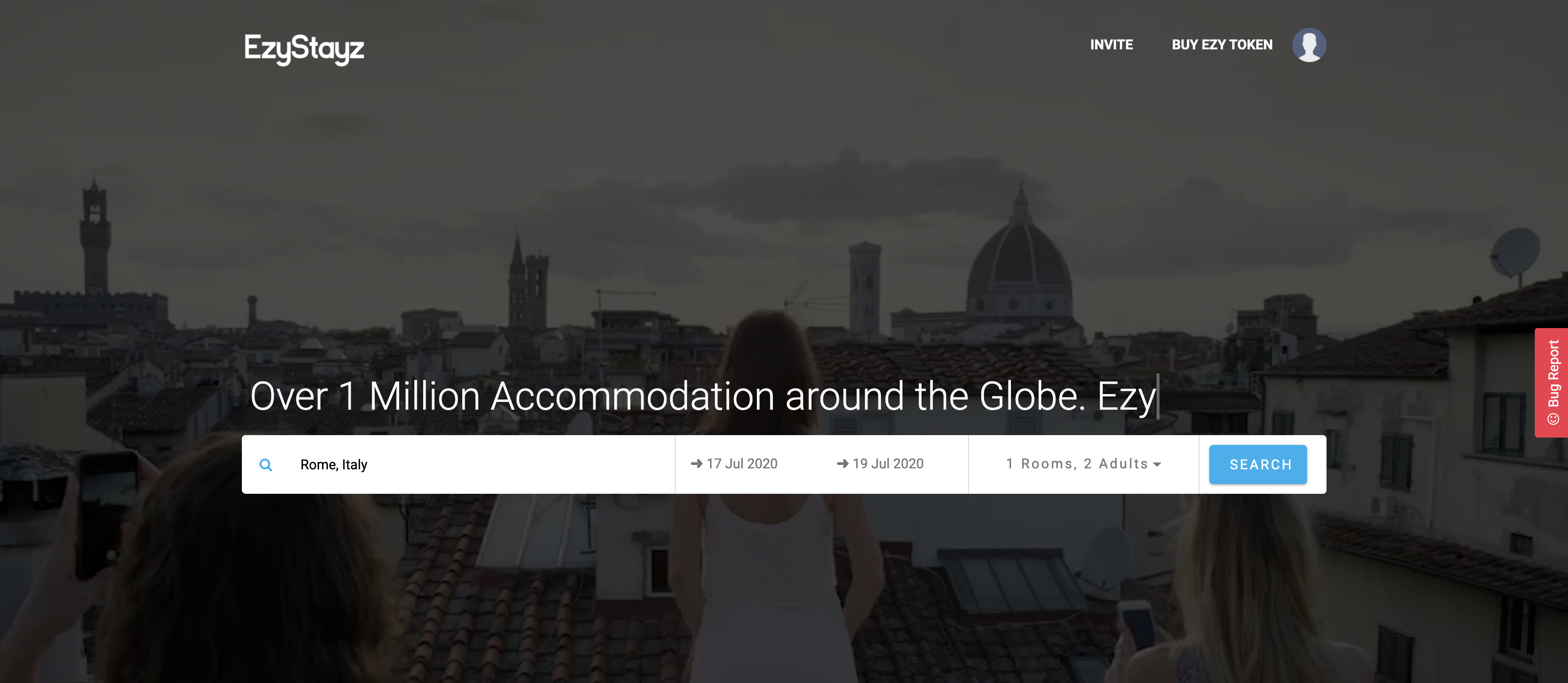This screenshot has width=1568, height=683.
Task: Click the caret arrow beside 2 Adults
Action: [1157, 465]
